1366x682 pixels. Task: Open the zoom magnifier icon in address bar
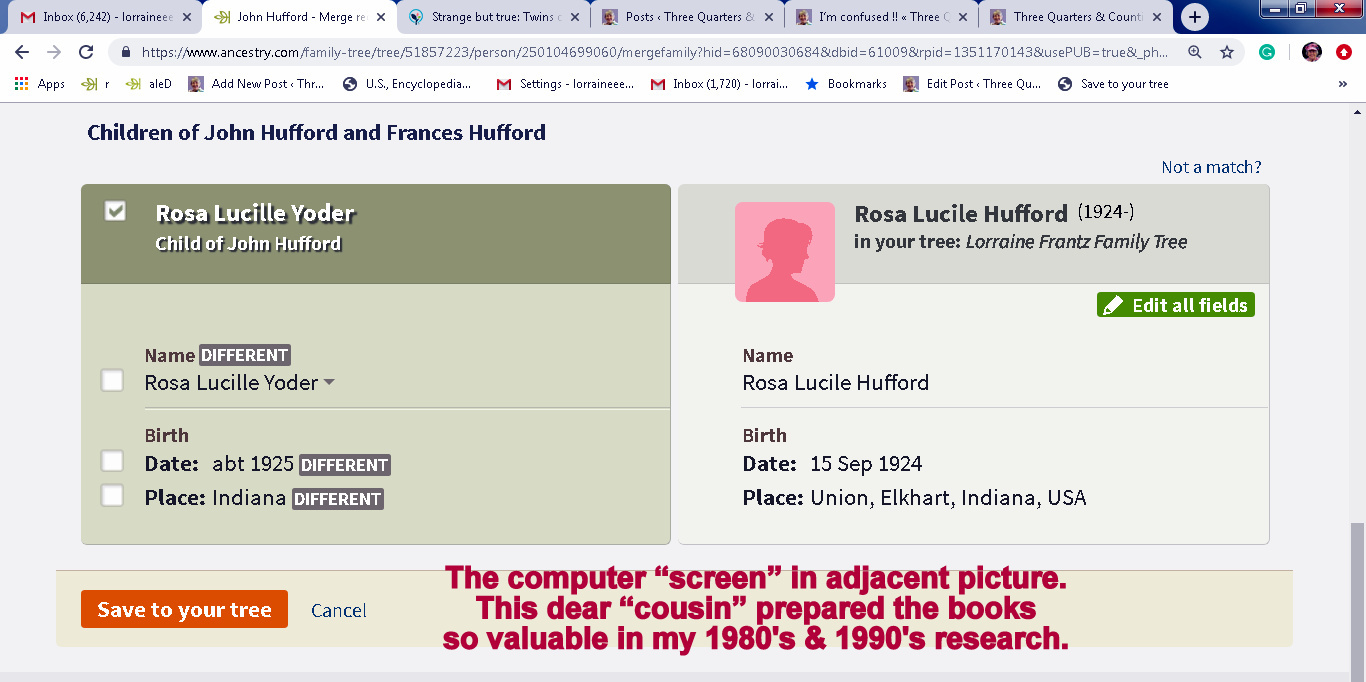1195,53
